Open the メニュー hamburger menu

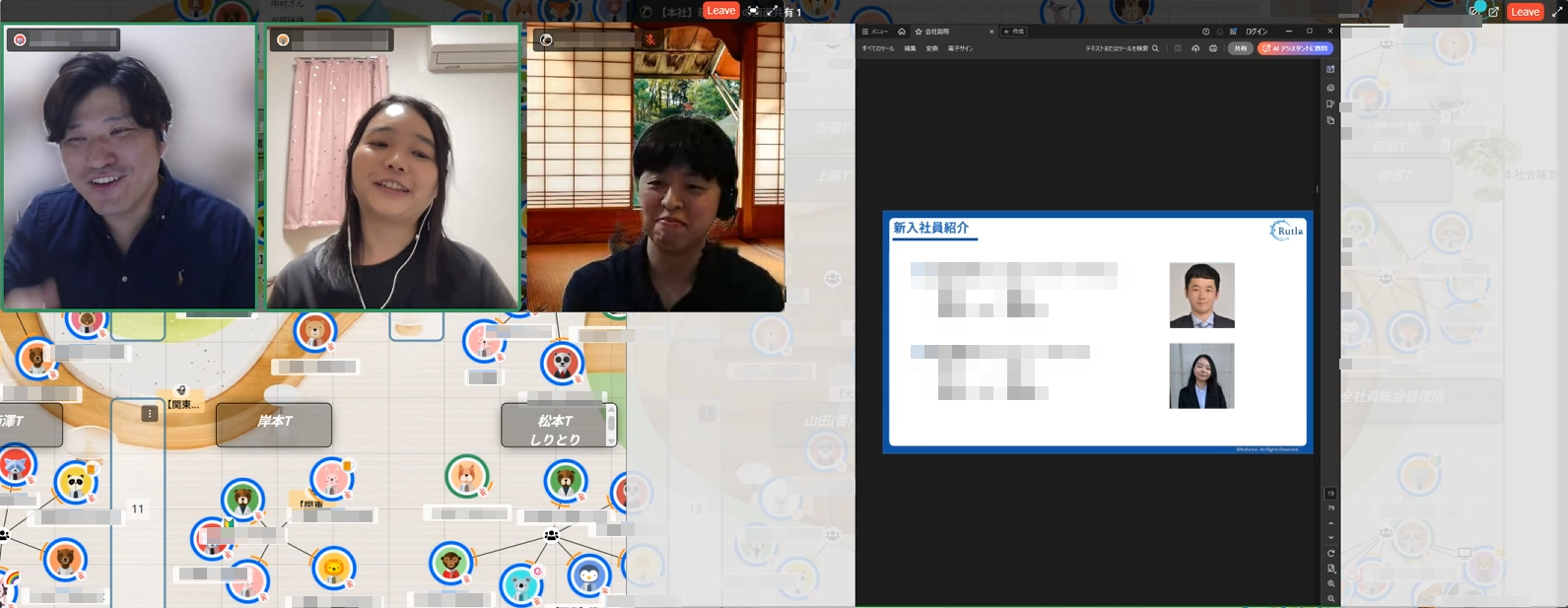tap(874, 32)
